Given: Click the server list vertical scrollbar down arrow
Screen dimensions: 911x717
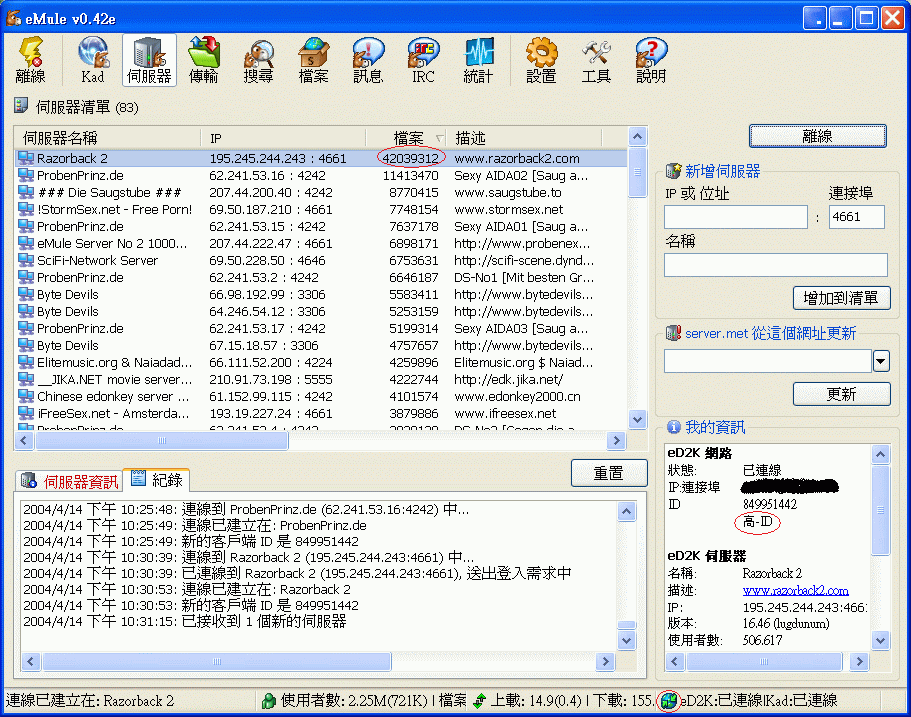Looking at the screenshot, I should [637, 419].
